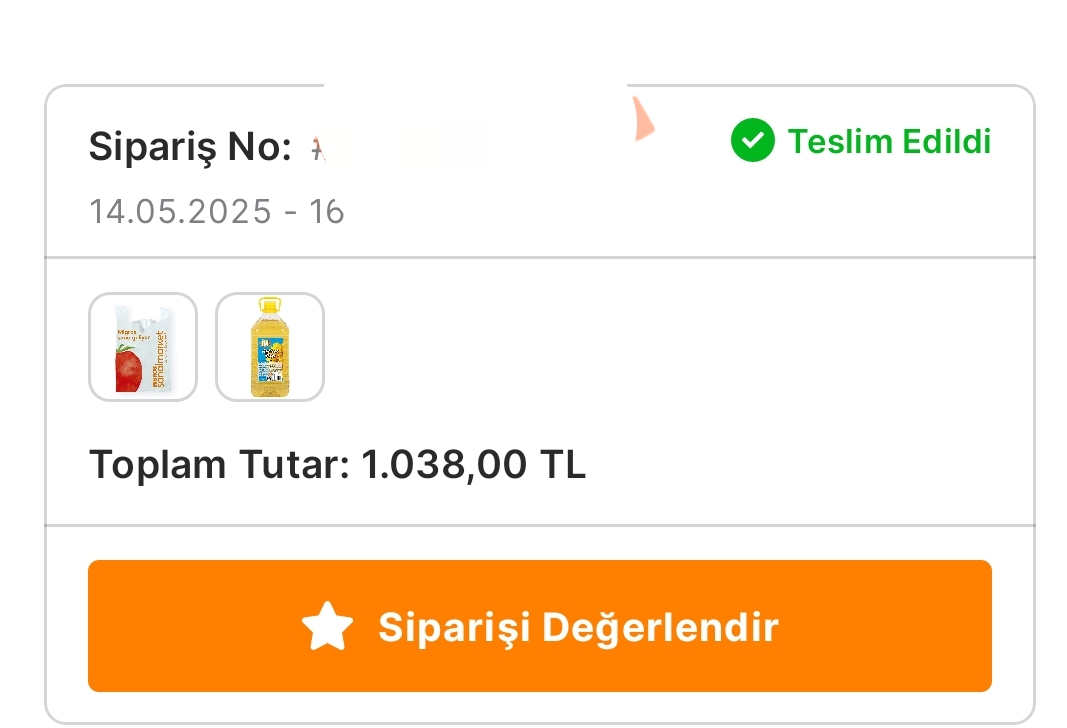Click the time value 16 beside the date

[x=327, y=212]
